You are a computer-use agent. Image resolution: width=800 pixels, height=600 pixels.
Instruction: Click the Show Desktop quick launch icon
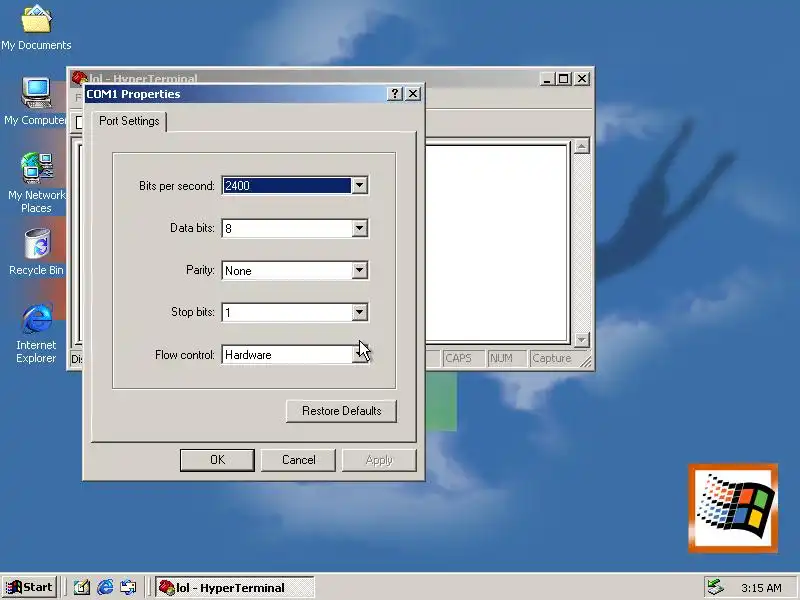pos(82,587)
